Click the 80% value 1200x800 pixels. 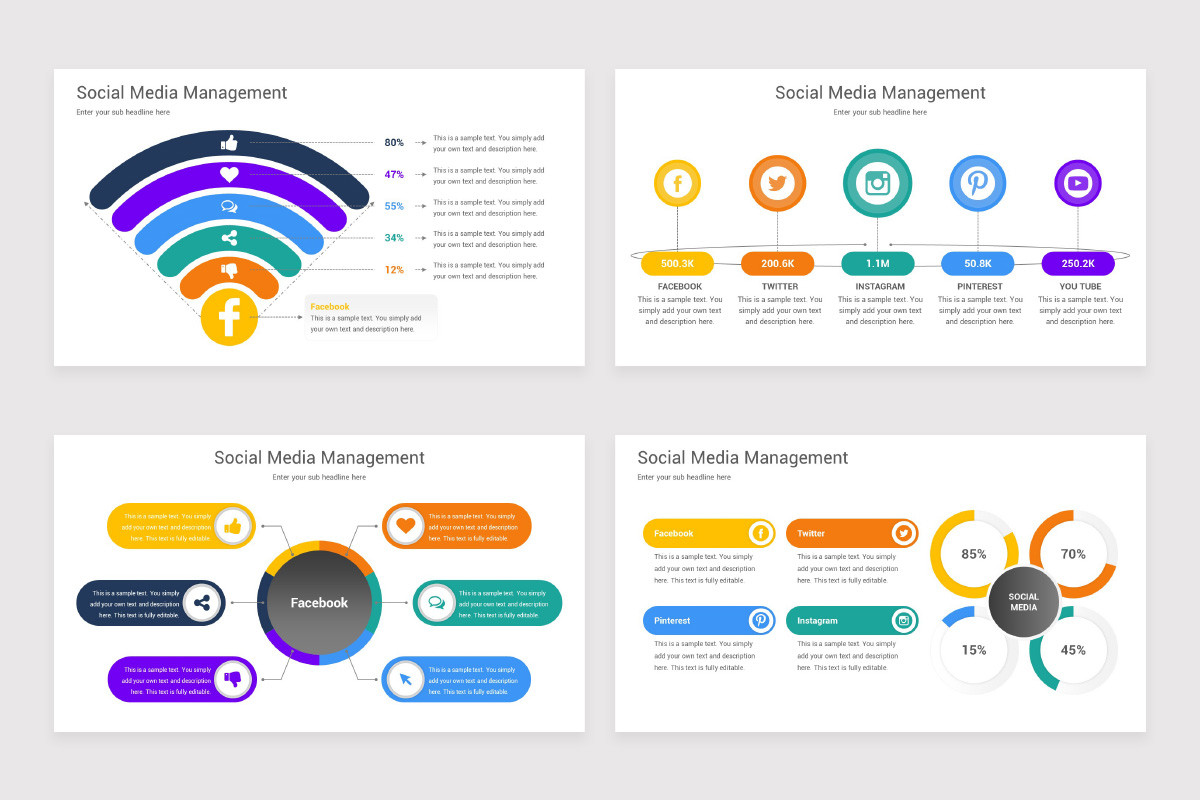pos(394,143)
